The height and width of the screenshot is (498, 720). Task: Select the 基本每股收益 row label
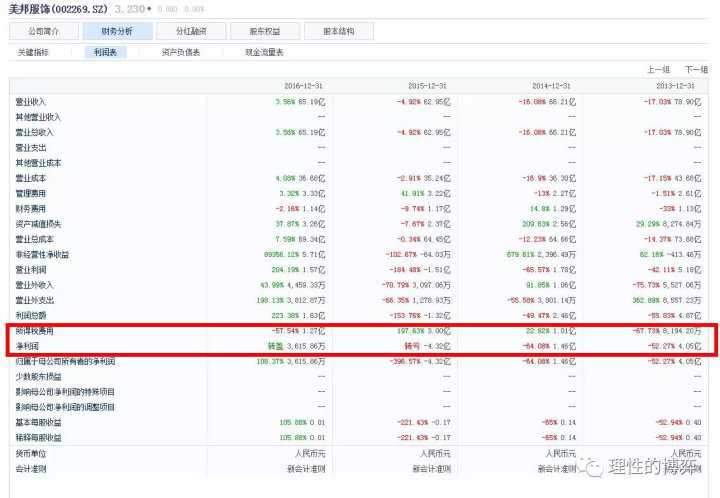pos(38,422)
